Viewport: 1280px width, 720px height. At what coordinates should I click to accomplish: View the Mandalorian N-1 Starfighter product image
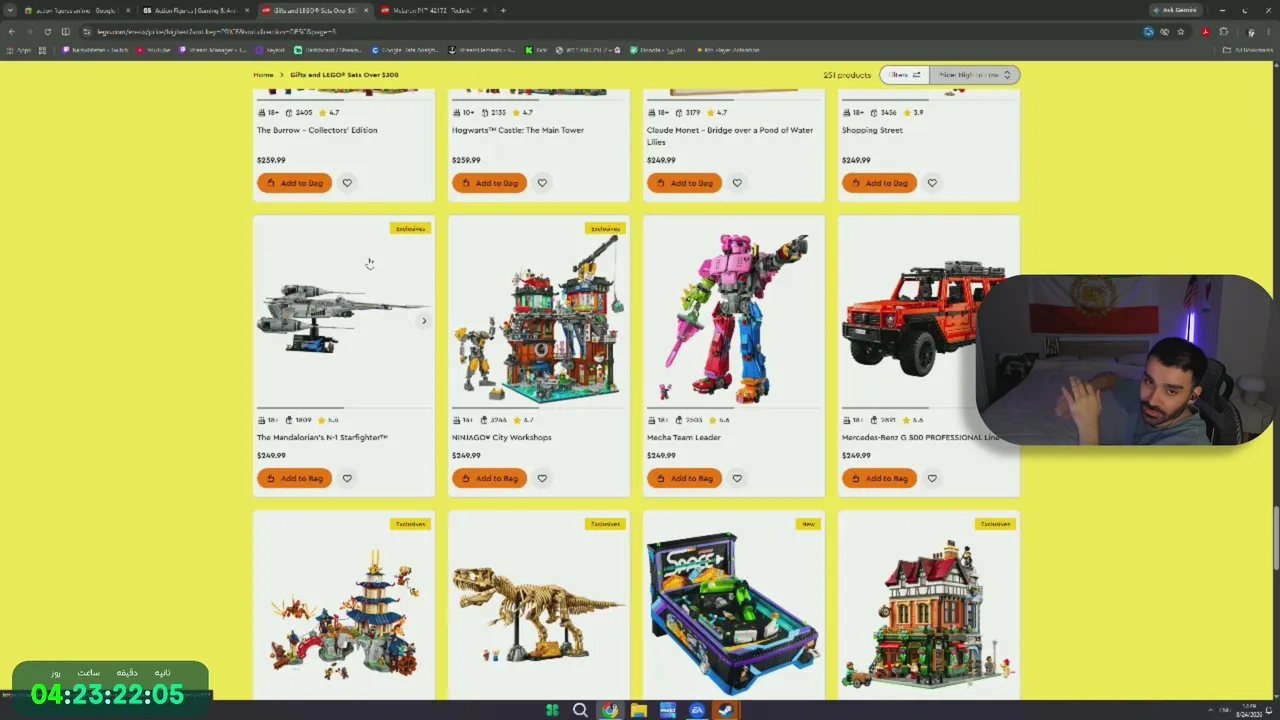(343, 318)
